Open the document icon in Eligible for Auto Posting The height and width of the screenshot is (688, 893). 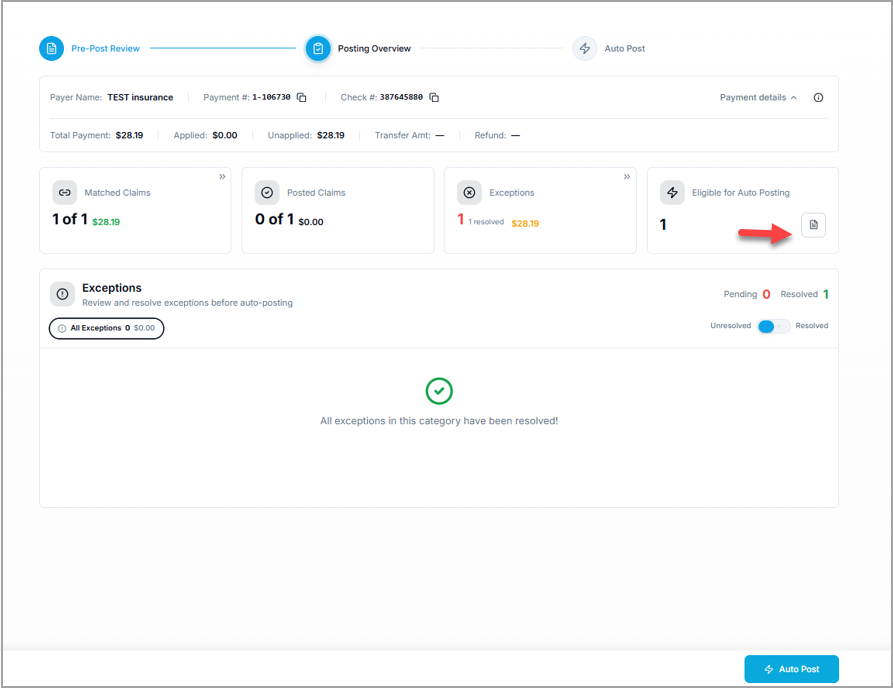(813, 225)
